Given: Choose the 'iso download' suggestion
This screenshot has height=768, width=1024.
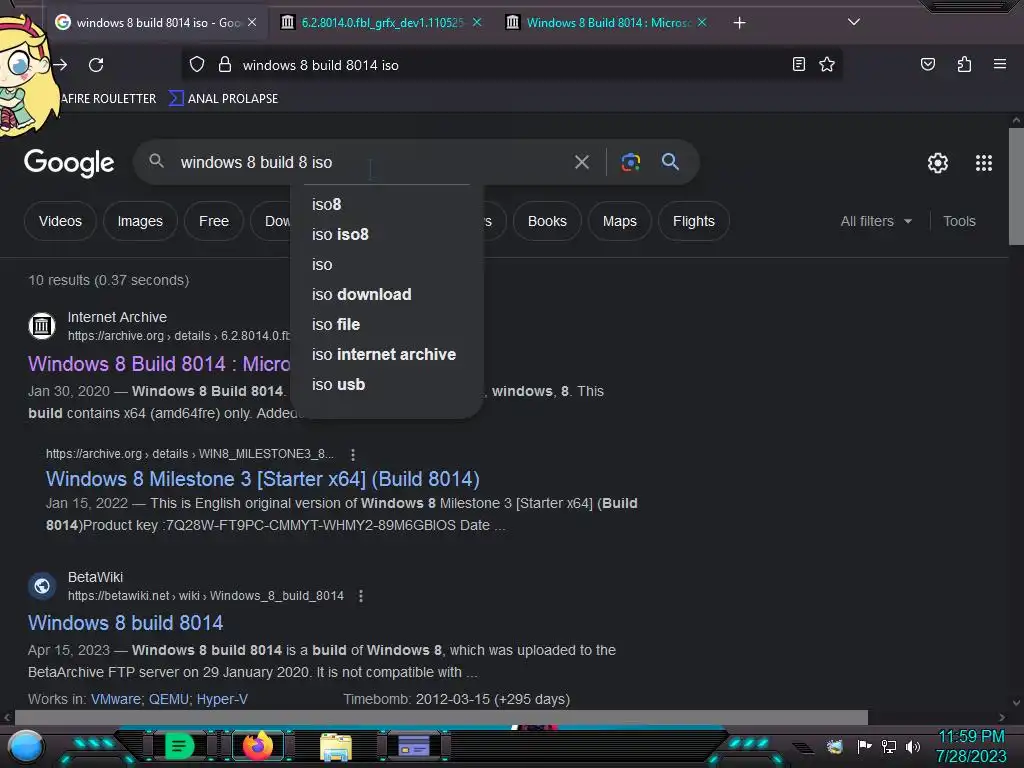Looking at the screenshot, I should (x=387, y=295).
